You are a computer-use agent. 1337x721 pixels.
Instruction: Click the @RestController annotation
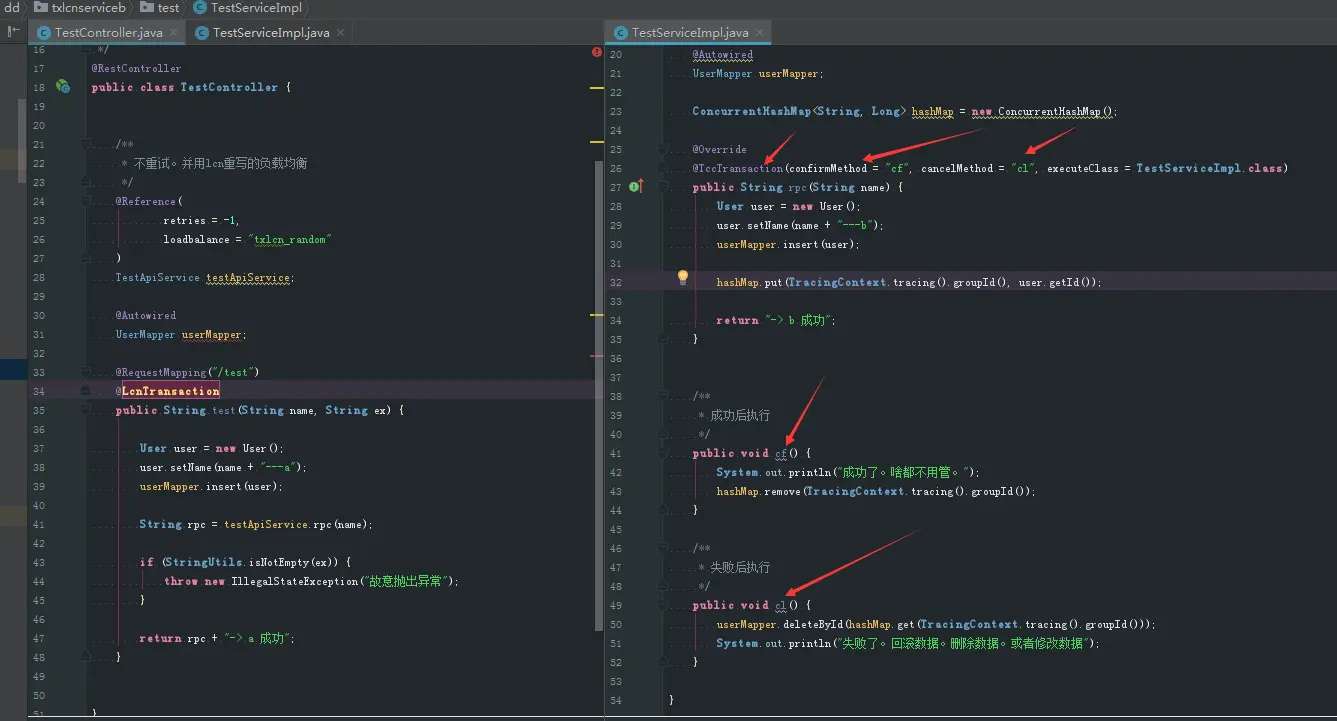pos(136,68)
